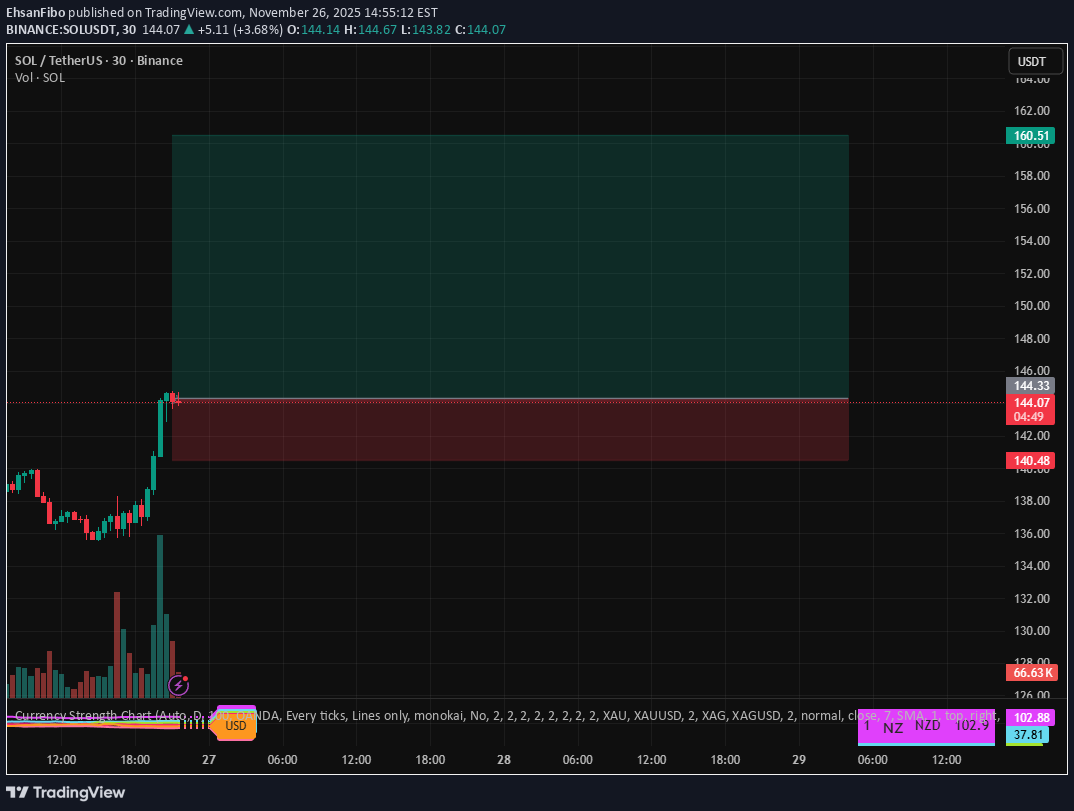Screen dimensions: 1074x811
Task: Click the pink NZD currency strength label
Action: [x=927, y=725]
